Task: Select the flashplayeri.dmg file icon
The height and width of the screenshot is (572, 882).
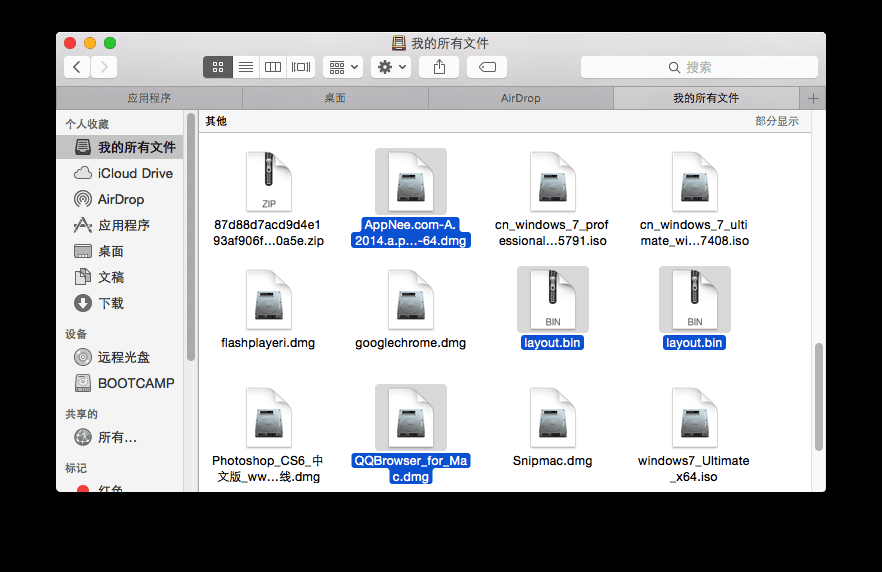Action: pos(269,300)
